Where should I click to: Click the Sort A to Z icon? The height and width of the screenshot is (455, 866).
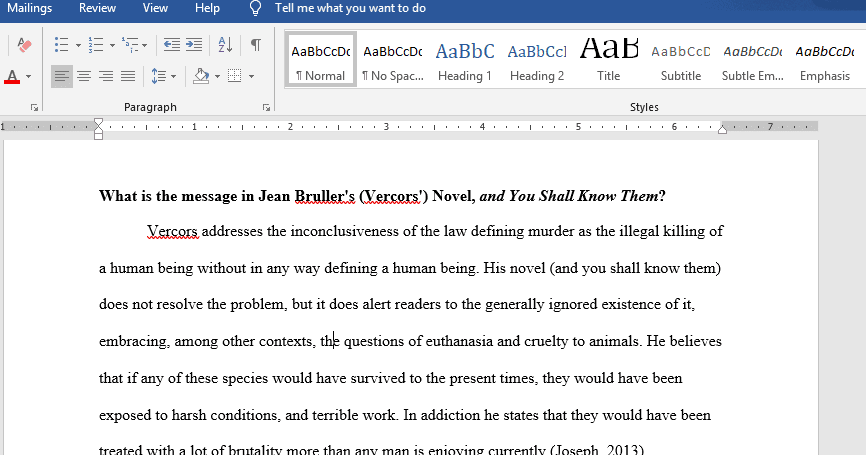coord(225,45)
